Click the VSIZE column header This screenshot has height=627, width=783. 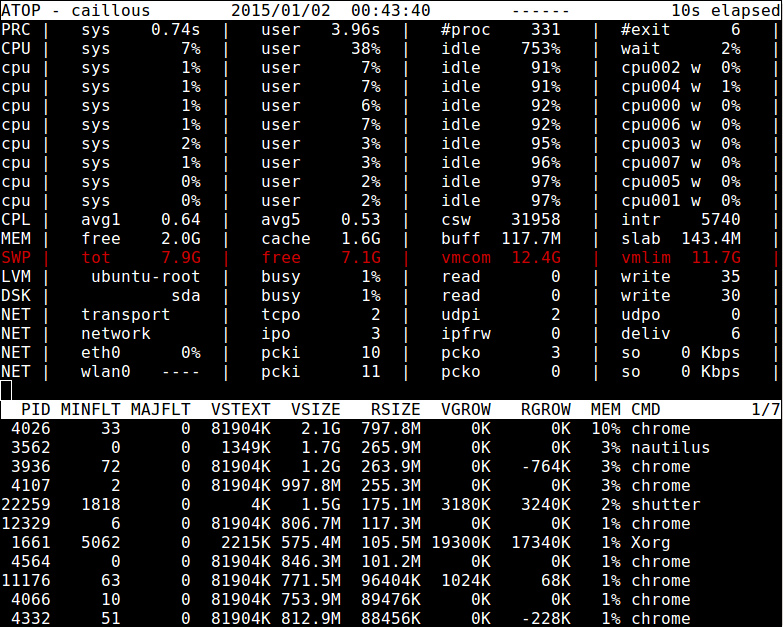[x=316, y=410]
